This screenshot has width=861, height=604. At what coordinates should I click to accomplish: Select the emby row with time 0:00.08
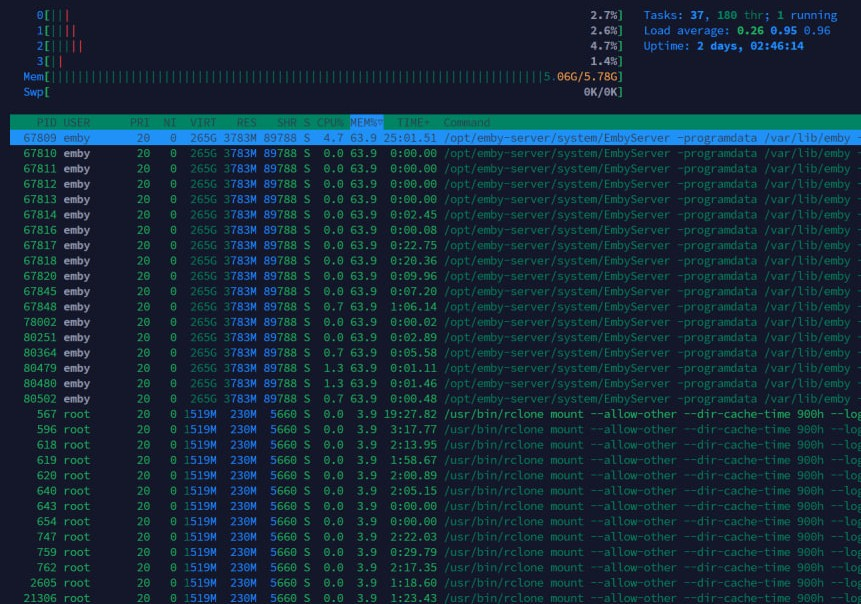[x=435, y=230]
